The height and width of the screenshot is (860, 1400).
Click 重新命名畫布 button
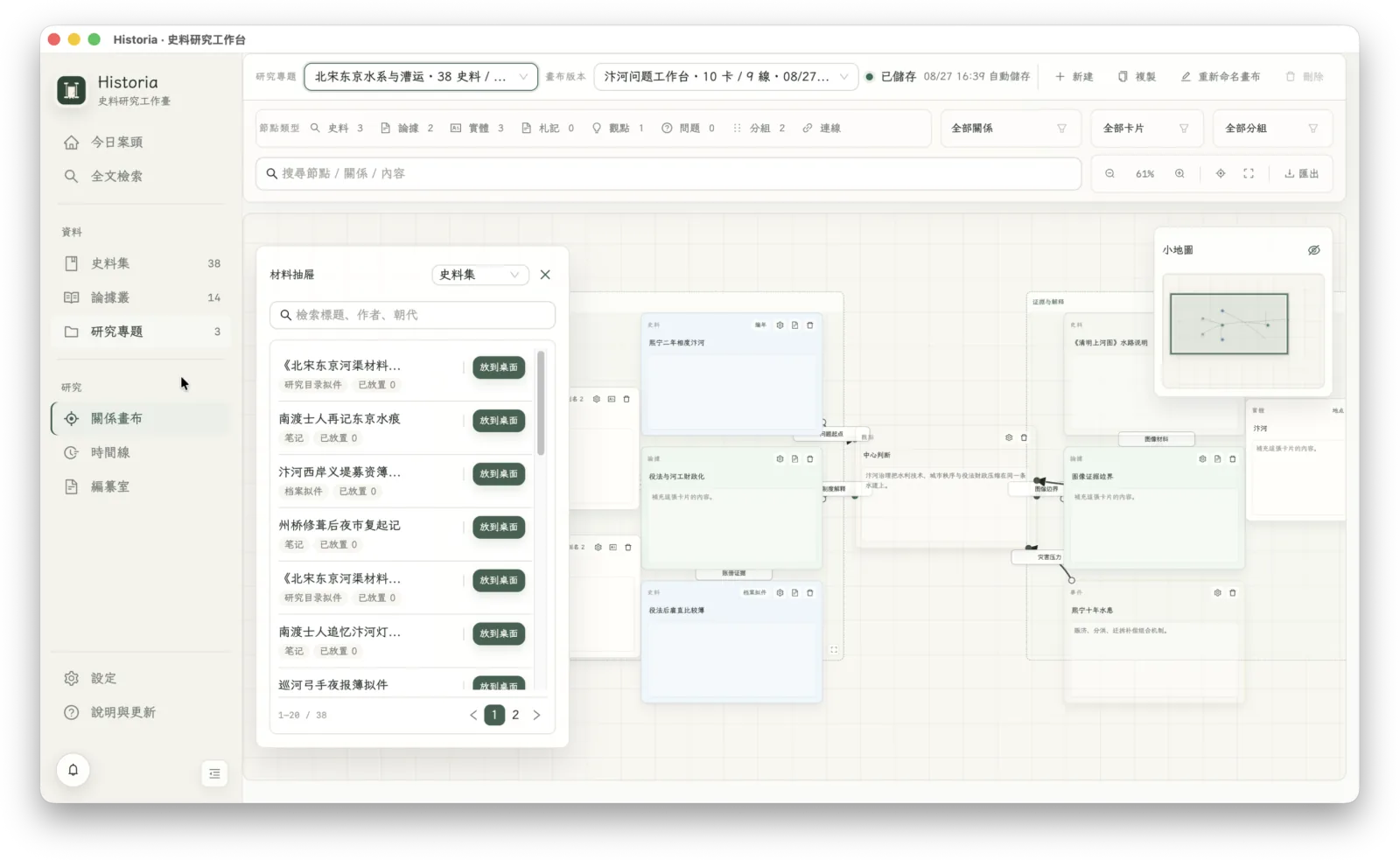(x=1221, y=76)
